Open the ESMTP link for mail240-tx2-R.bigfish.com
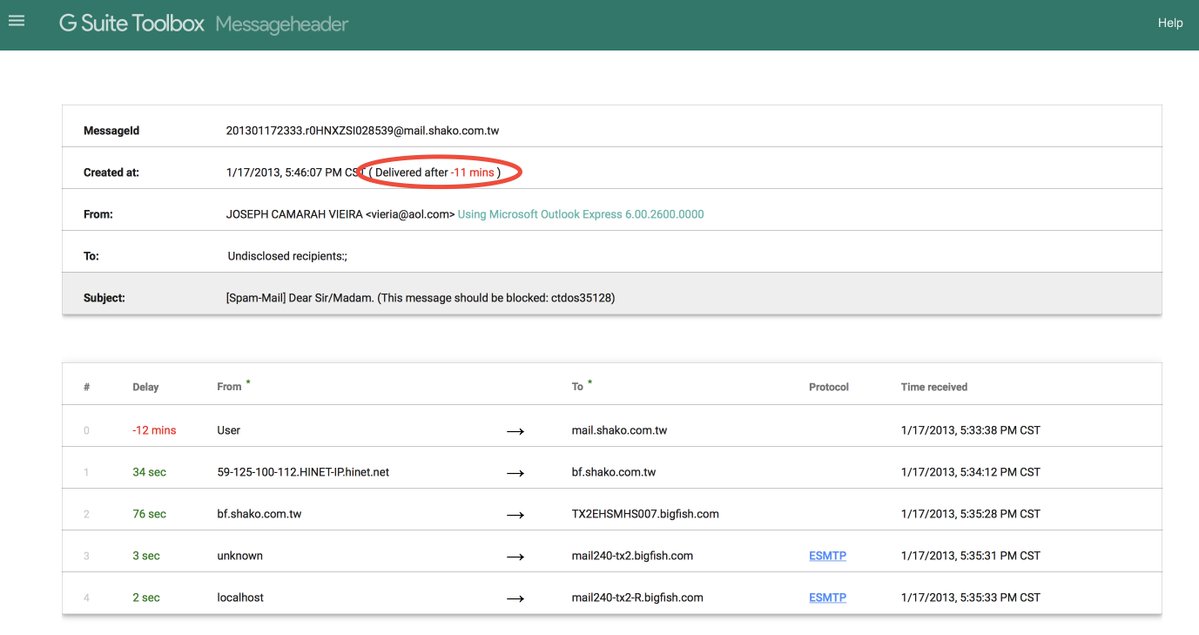This screenshot has height=635, width=1199. click(x=827, y=597)
